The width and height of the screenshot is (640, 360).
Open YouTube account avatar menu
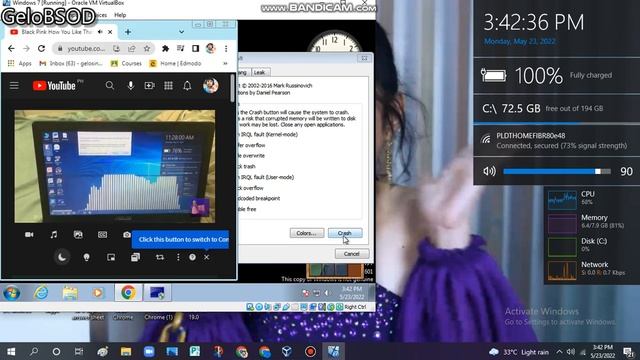point(211,86)
